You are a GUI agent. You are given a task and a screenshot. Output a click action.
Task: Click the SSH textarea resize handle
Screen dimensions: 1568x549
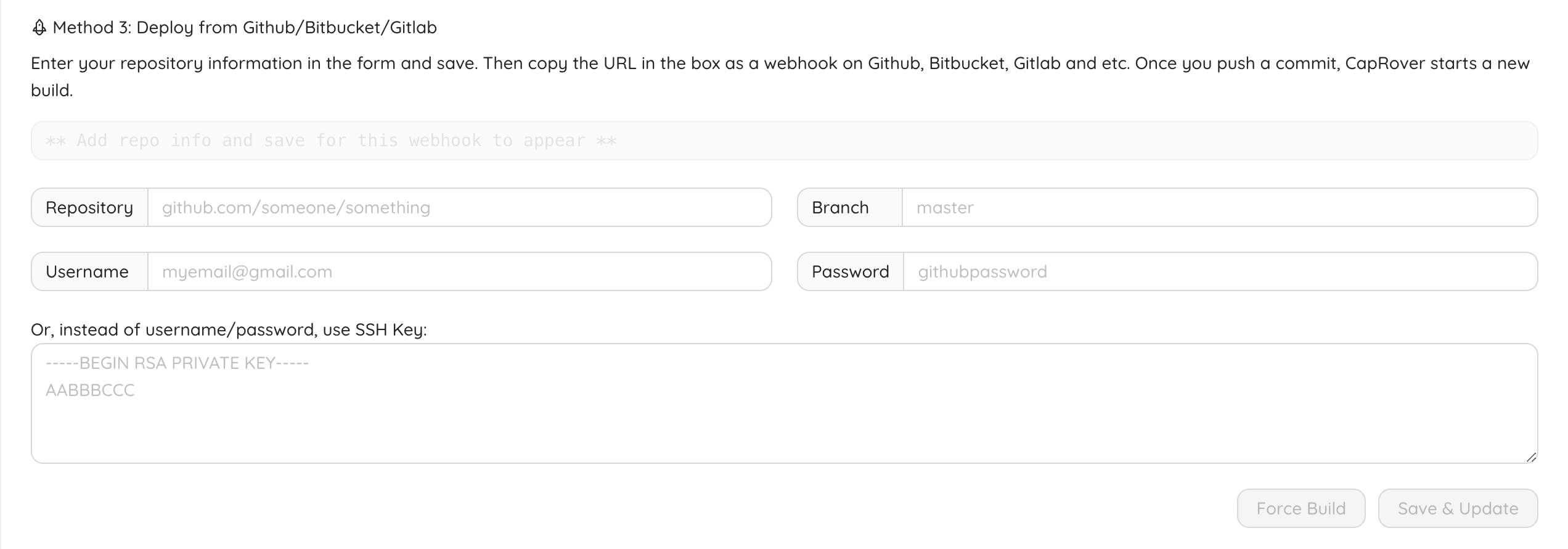pyautogui.click(x=1531, y=457)
